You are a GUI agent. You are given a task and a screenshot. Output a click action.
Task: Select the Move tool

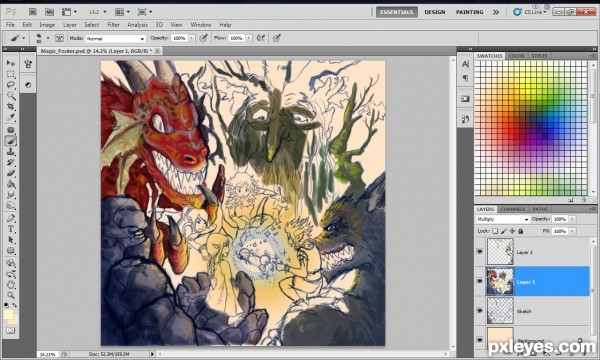tap(11, 63)
